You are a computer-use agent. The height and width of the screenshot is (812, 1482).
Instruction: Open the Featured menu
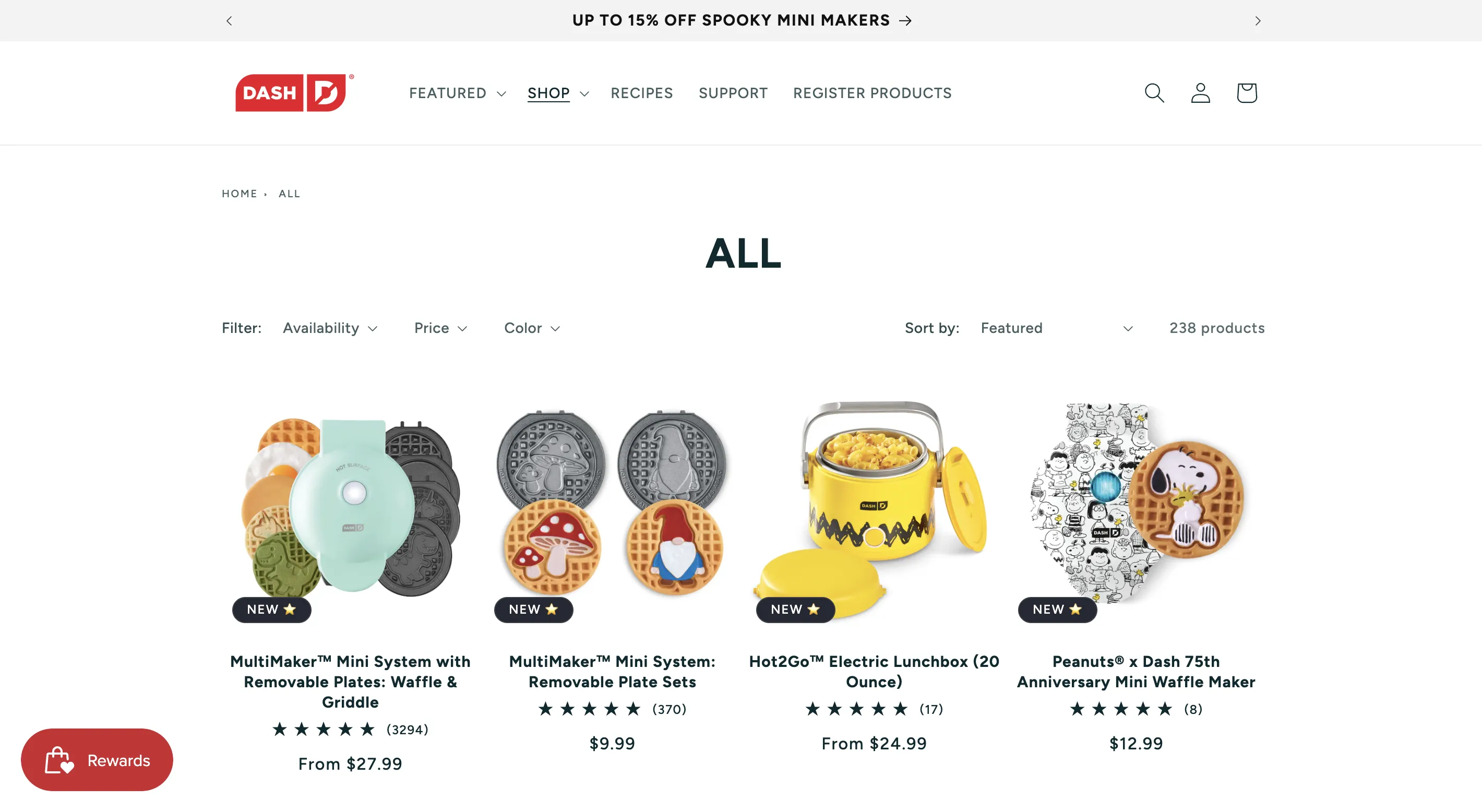[x=457, y=93]
